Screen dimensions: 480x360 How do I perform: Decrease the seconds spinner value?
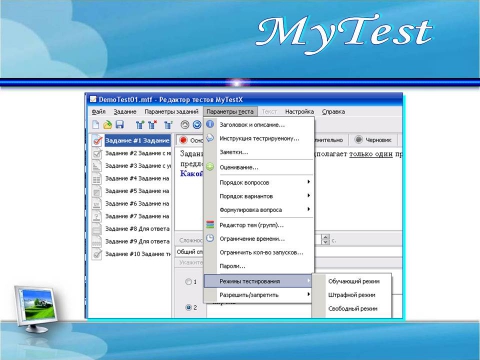(326, 242)
